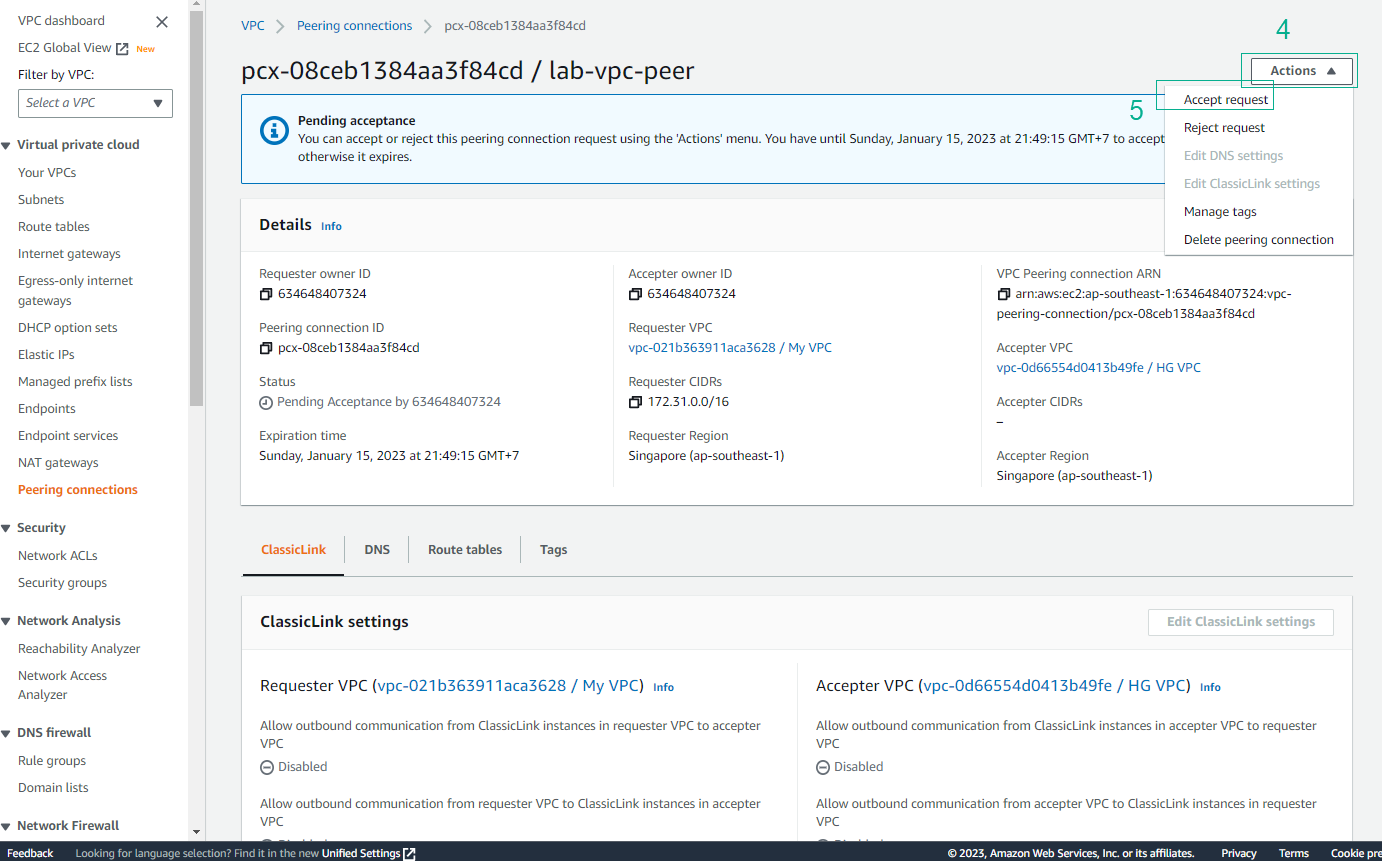Open Unified Settings link in footer
The image size is (1382, 861).
pos(368,854)
